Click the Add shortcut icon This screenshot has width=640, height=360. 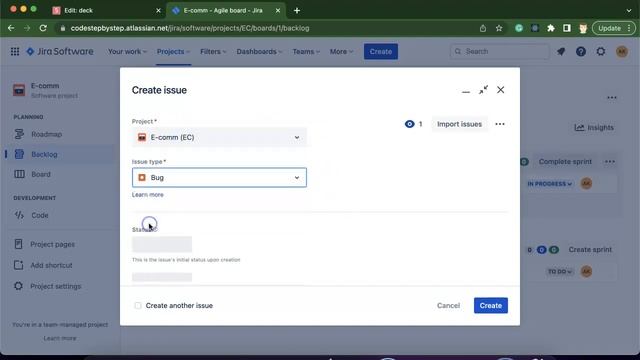tap(18, 265)
